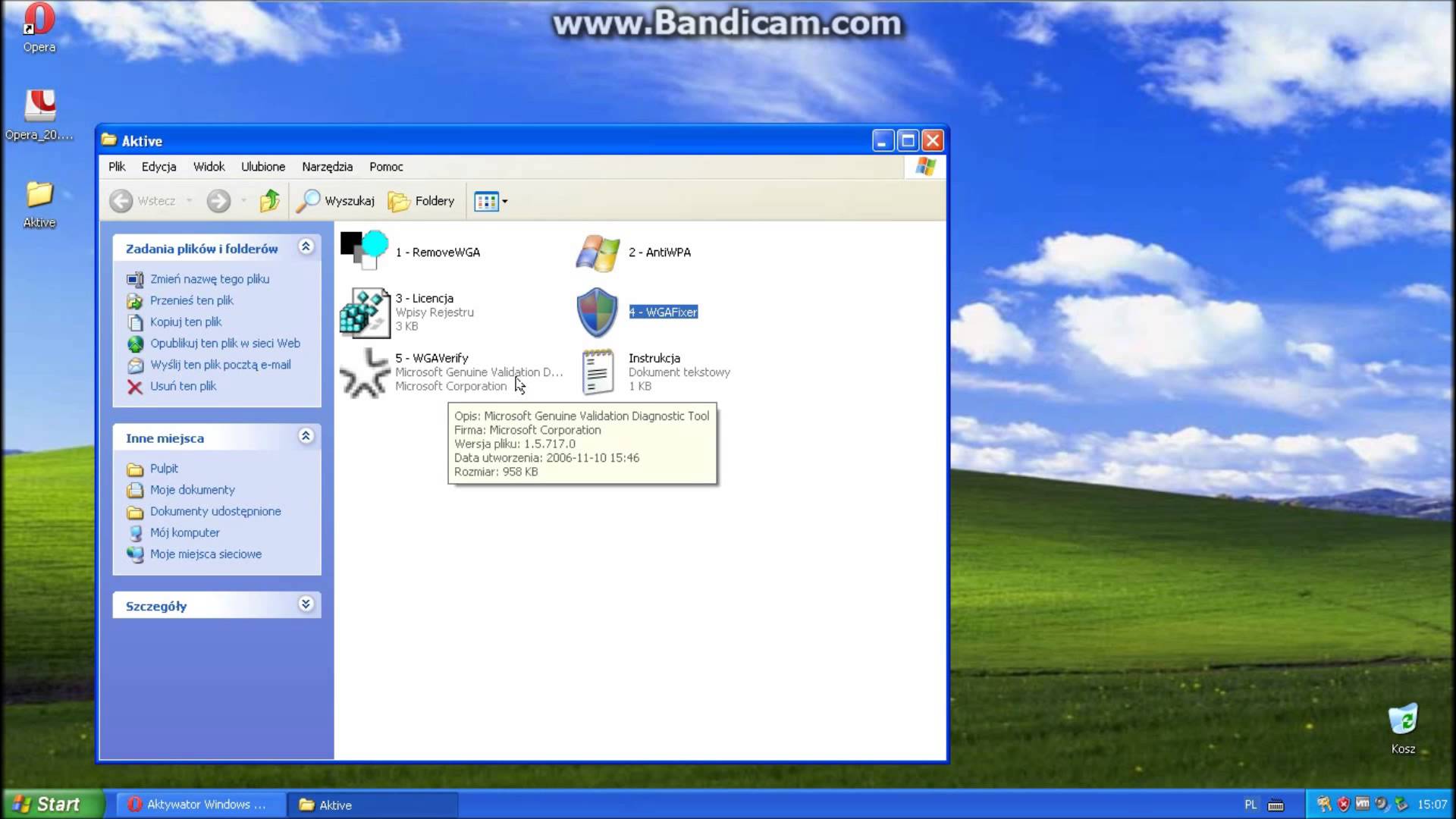This screenshot has width=1456, height=819.
Task: Collapse the Inne miejsca panel
Action: coord(306,436)
